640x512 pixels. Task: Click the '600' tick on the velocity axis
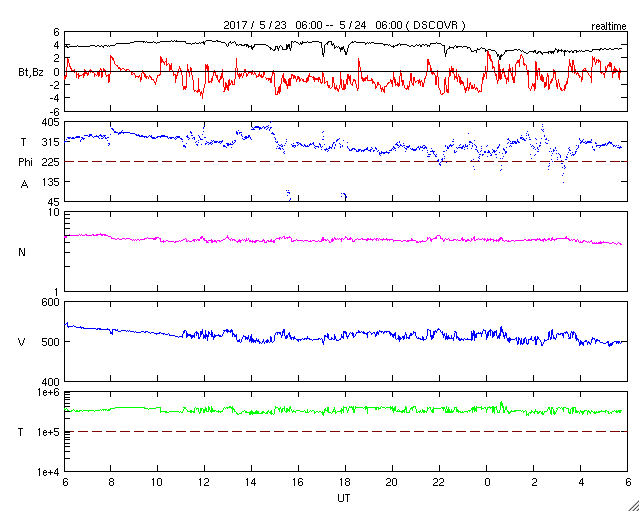pyautogui.click(x=51, y=302)
